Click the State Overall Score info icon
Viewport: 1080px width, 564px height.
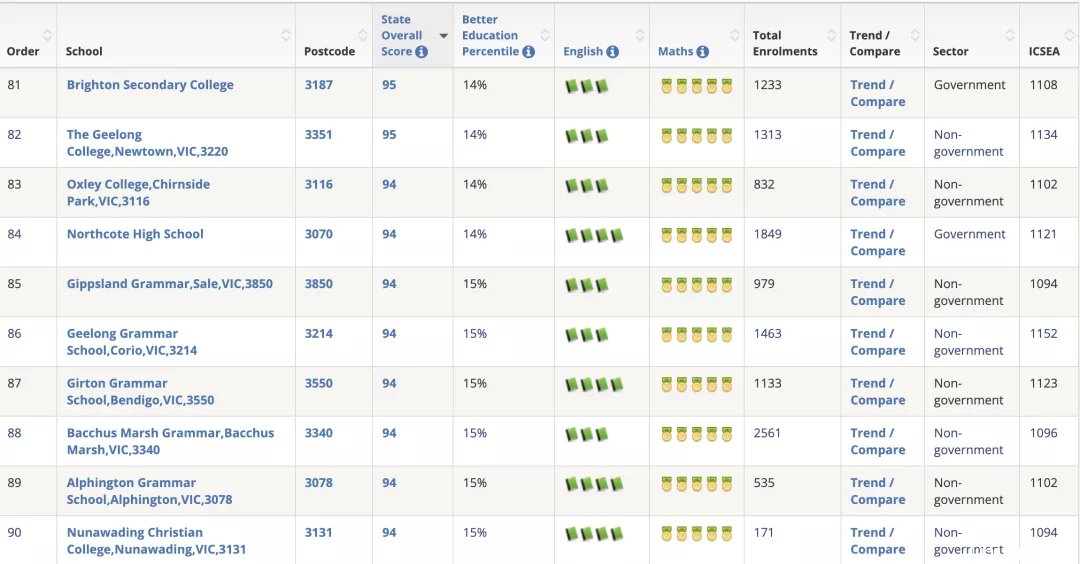(421, 52)
